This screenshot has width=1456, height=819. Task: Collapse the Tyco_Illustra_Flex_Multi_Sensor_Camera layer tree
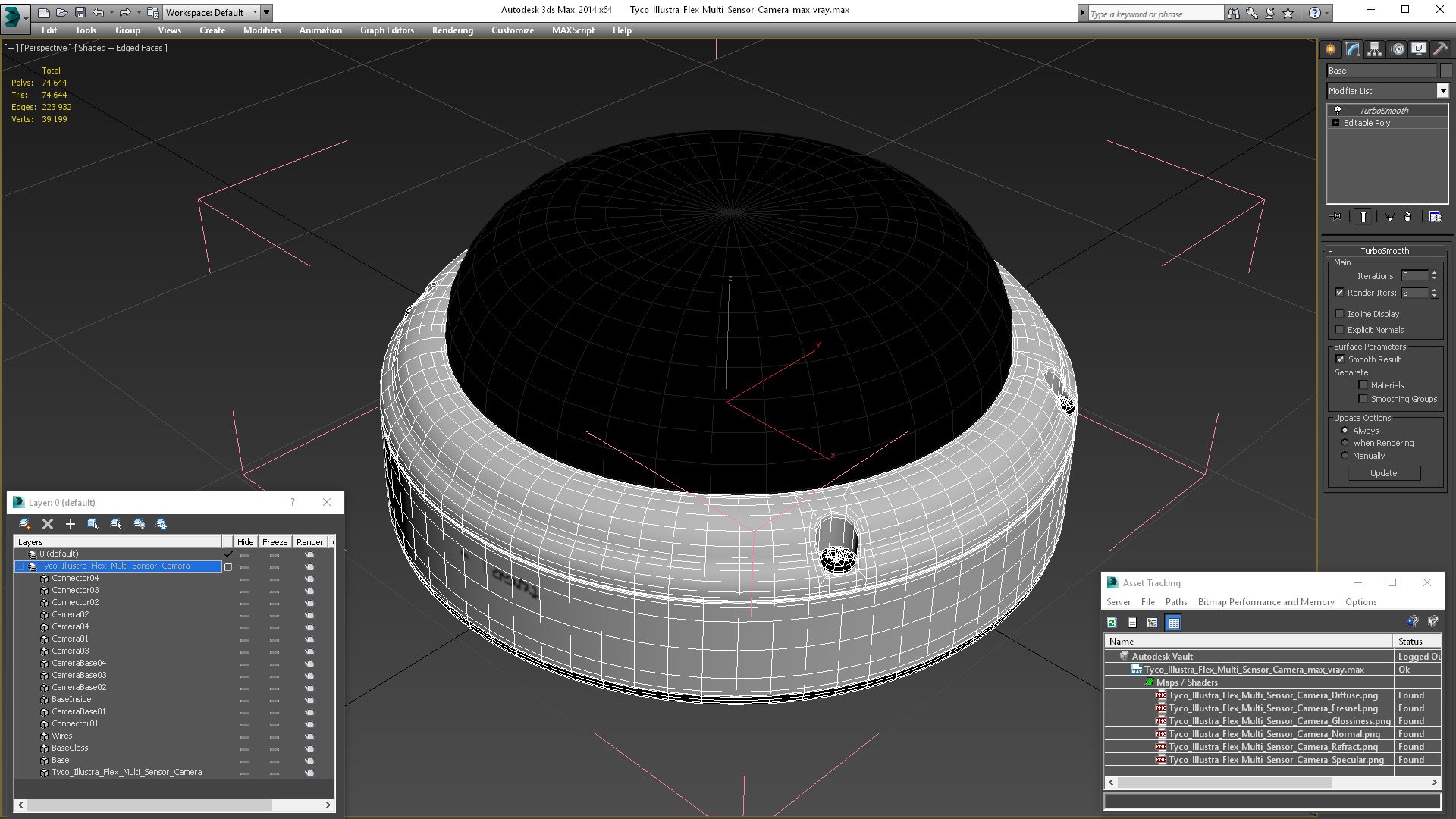pos(20,566)
